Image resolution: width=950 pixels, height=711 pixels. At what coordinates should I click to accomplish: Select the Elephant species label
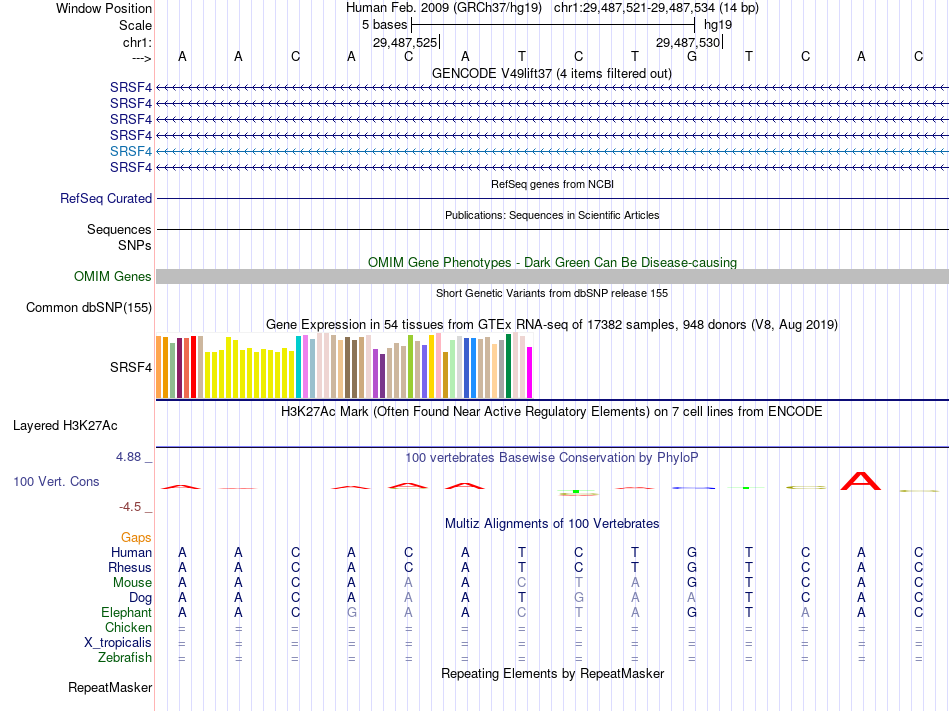pyautogui.click(x=126, y=612)
